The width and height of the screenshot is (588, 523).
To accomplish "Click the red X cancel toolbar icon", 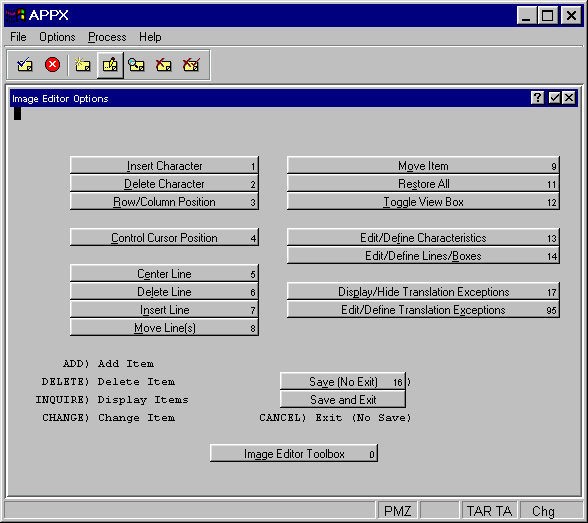I will [52, 64].
